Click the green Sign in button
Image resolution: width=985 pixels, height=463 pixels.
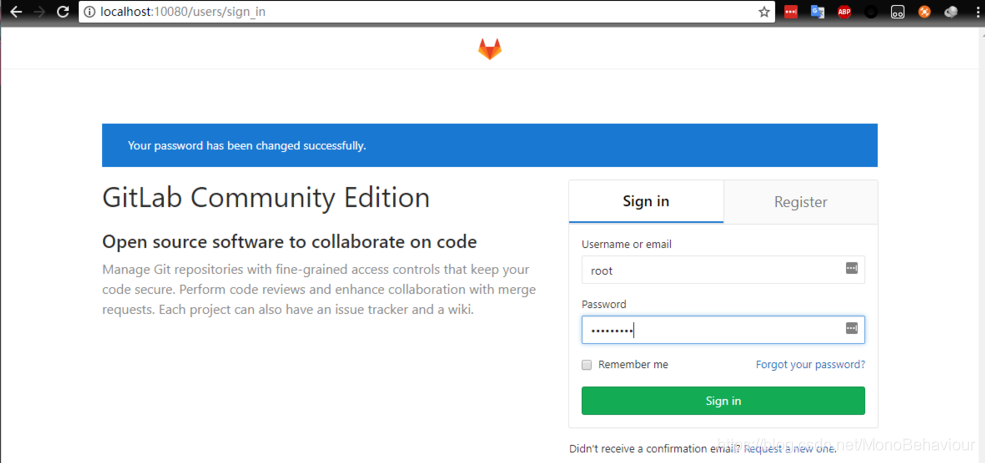[x=723, y=401]
